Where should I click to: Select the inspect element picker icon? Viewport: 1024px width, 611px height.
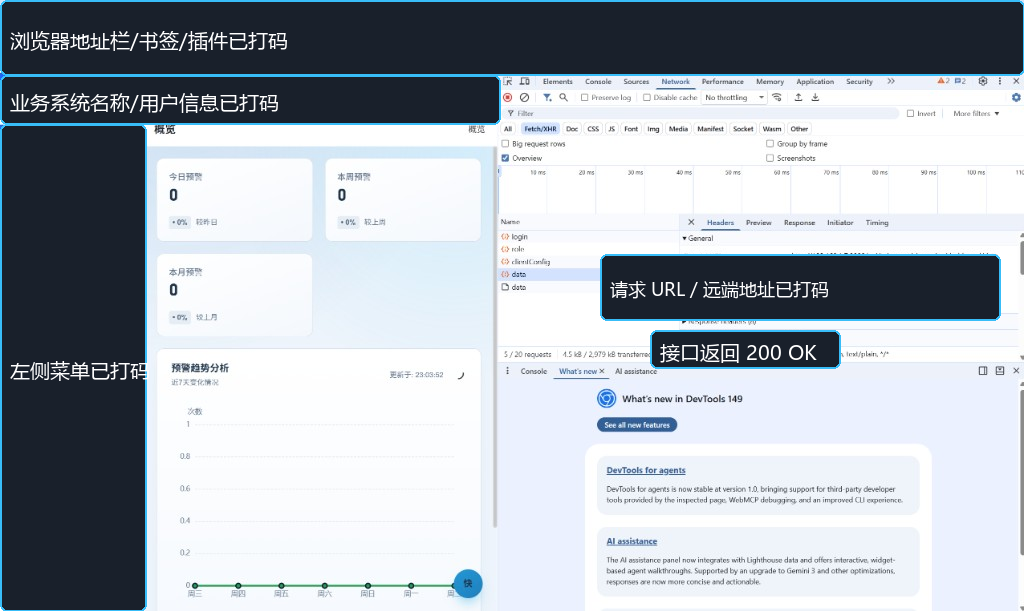coord(507,82)
